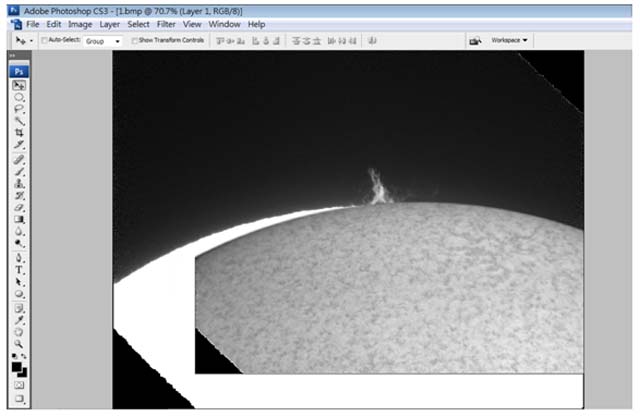Select the Horizontal Type tool

(x=19, y=270)
